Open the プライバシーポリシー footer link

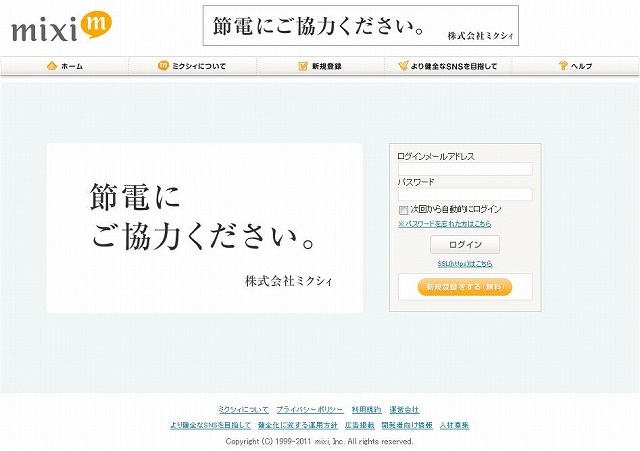pyautogui.click(x=310, y=409)
